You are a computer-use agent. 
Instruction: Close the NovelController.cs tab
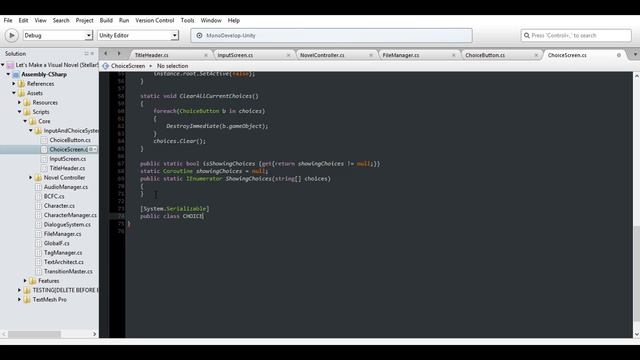pyautogui.click(x=371, y=55)
